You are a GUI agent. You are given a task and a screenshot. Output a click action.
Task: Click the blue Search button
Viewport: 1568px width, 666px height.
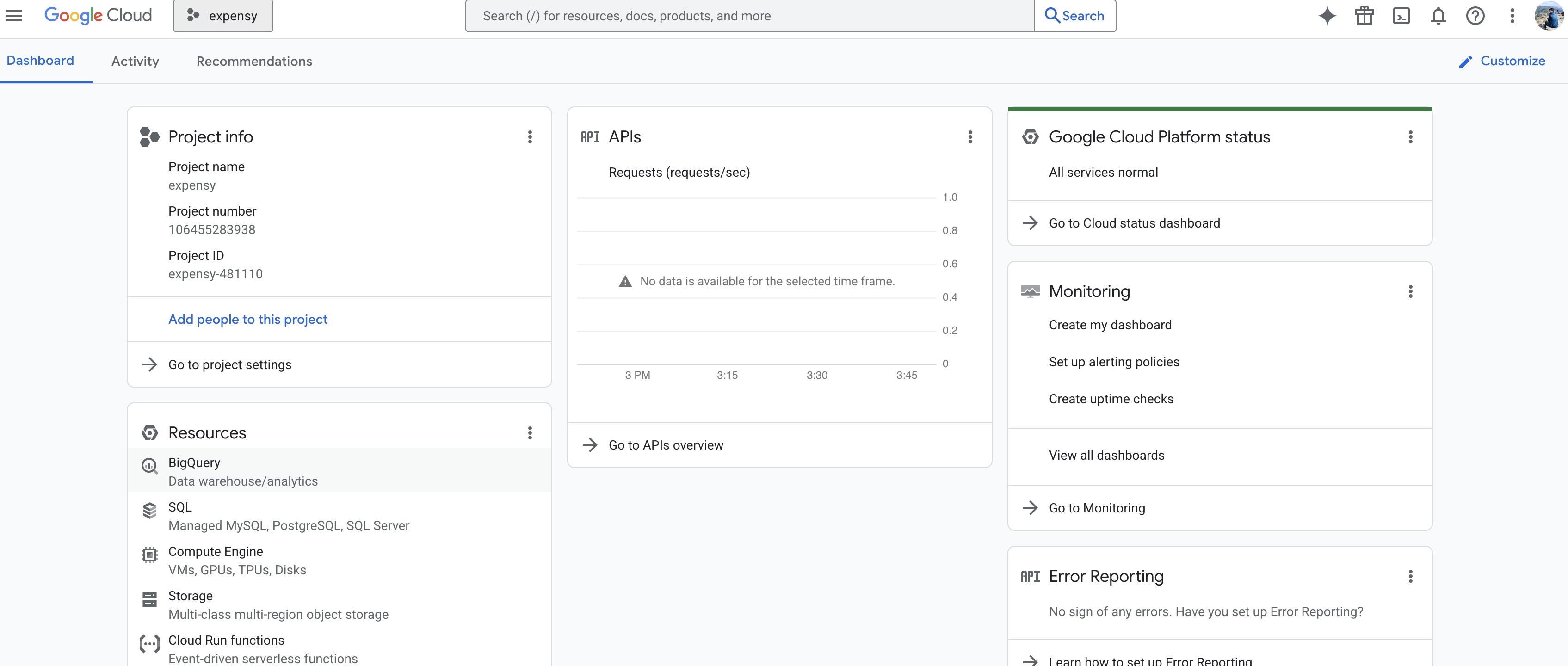point(1074,16)
